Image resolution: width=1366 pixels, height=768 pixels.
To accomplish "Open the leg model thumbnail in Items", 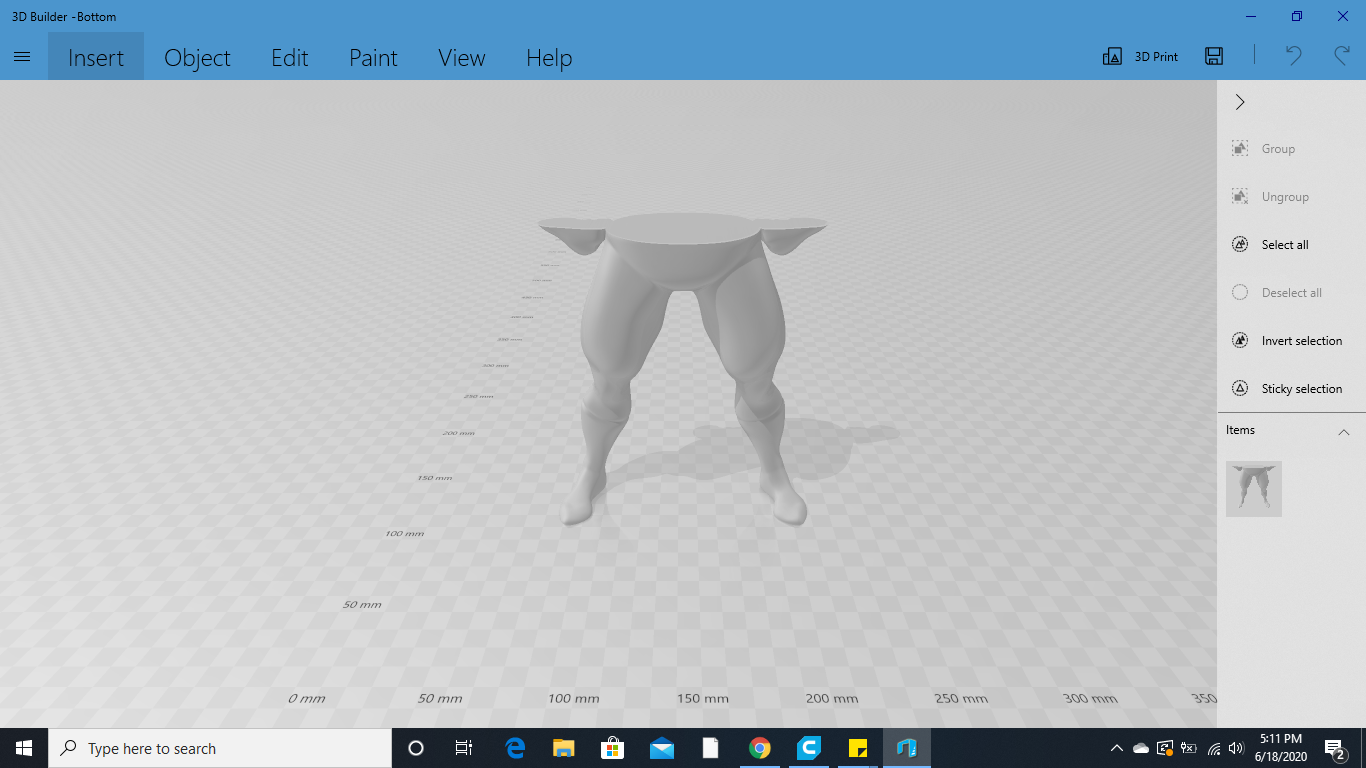I will [1253, 489].
